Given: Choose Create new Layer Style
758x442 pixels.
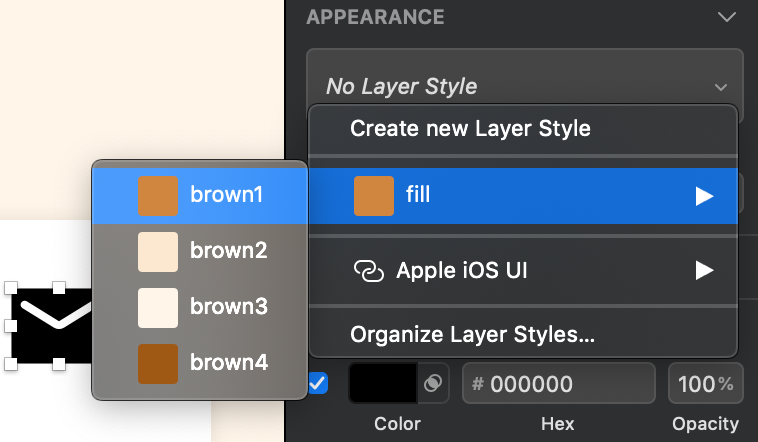Looking at the screenshot, I should pyautogui.click(x=470, y=129).
